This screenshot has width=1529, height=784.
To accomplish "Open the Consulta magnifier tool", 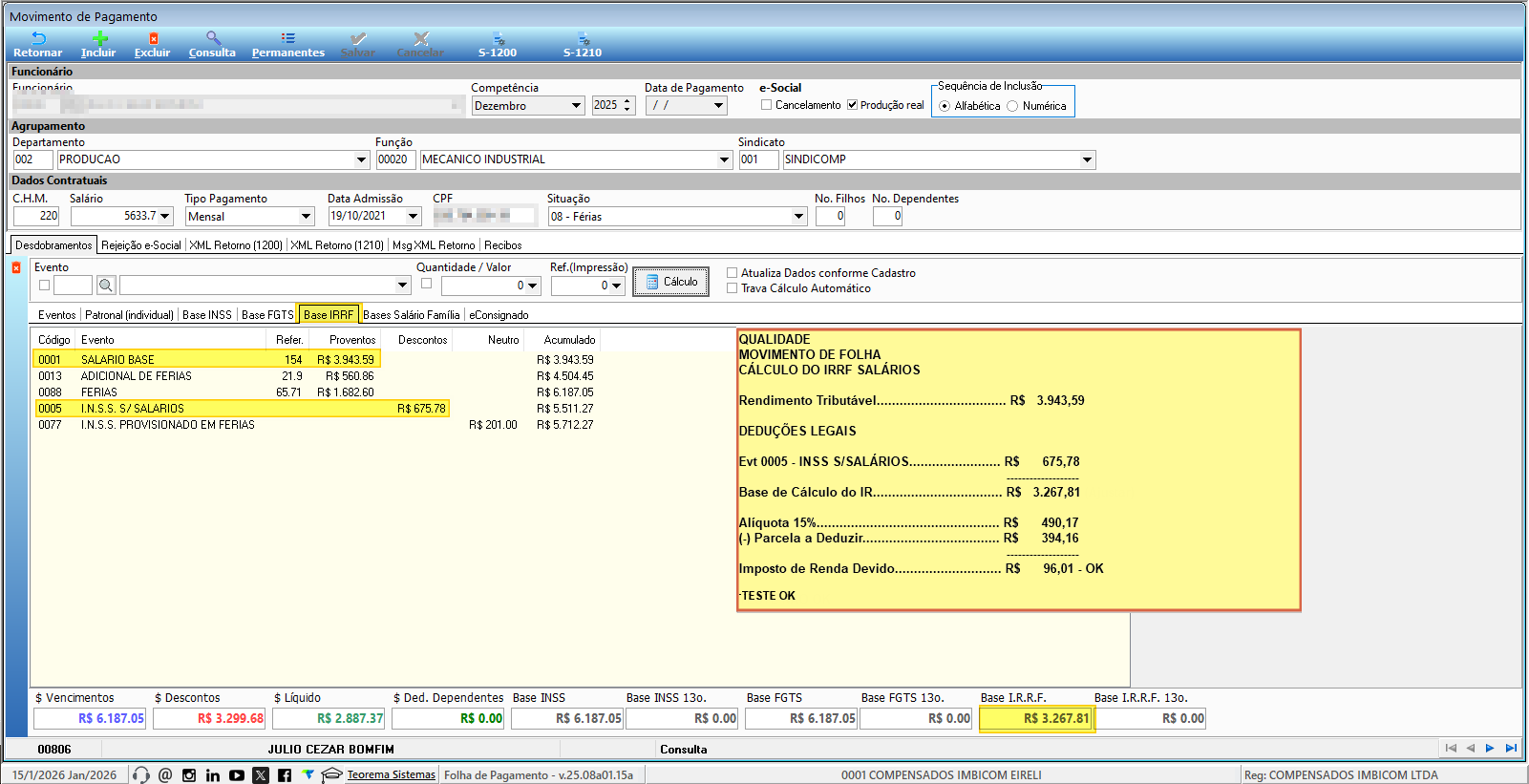I will 213,39.
